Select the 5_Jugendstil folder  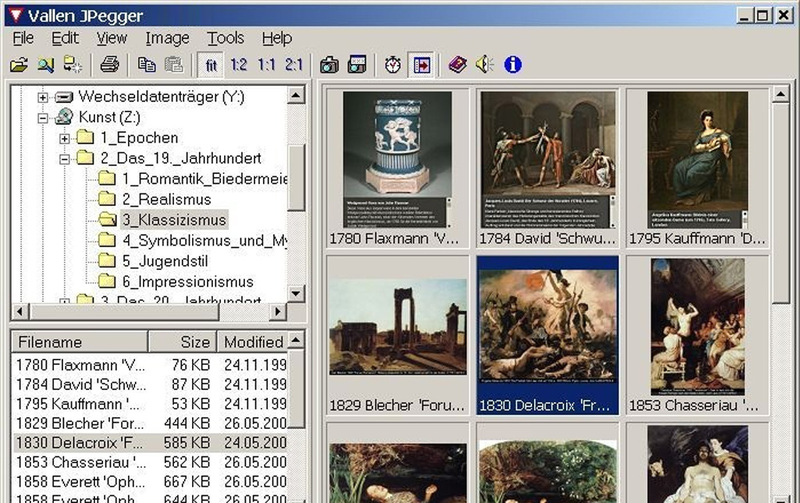[165, 261]
